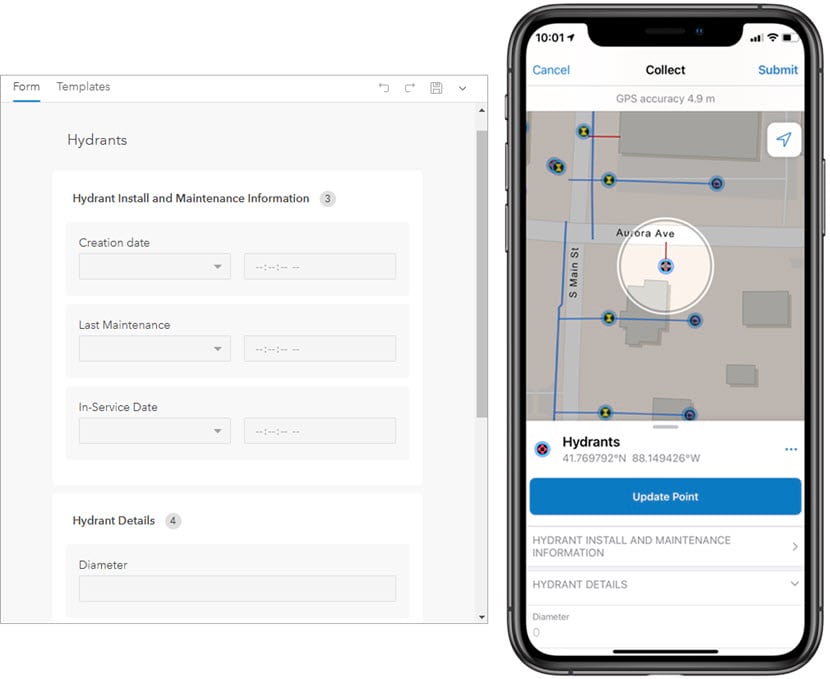Image resolution: width=830 pixels, height=679 pixels.
Task: Click the Last Maintenance time field
Action: (320, 349)
